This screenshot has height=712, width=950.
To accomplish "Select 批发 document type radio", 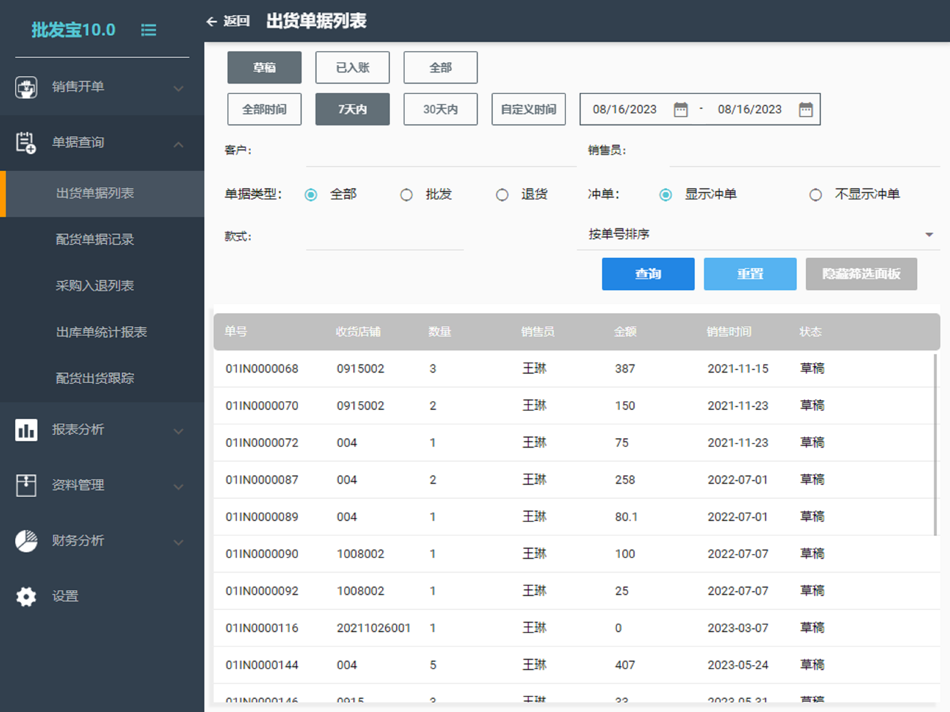I will point(407,195).
